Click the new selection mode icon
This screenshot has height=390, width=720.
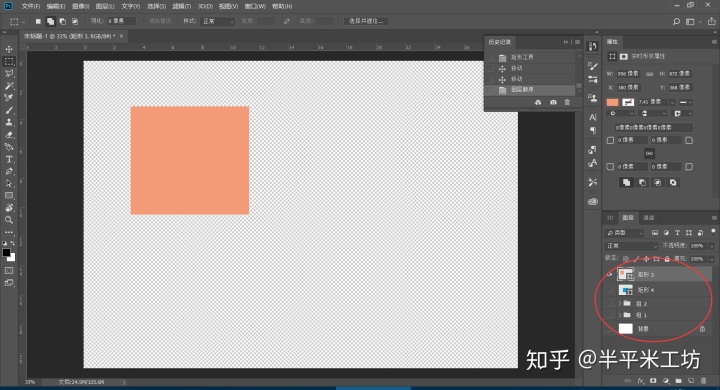tap(38, 21)
